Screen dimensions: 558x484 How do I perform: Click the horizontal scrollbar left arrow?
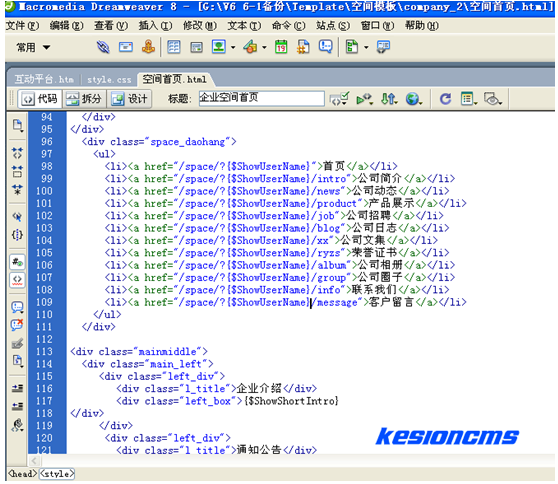(35, 461)
